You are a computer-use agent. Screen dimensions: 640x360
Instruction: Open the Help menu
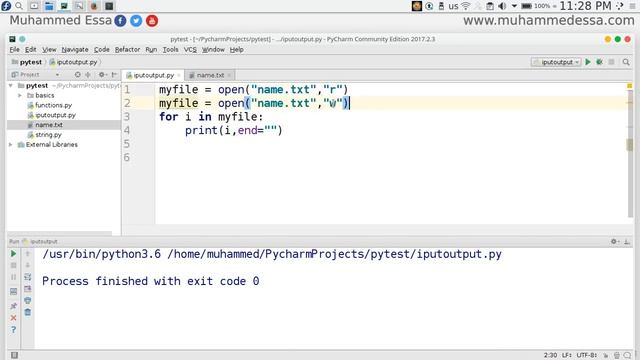[x=236, y=49]
